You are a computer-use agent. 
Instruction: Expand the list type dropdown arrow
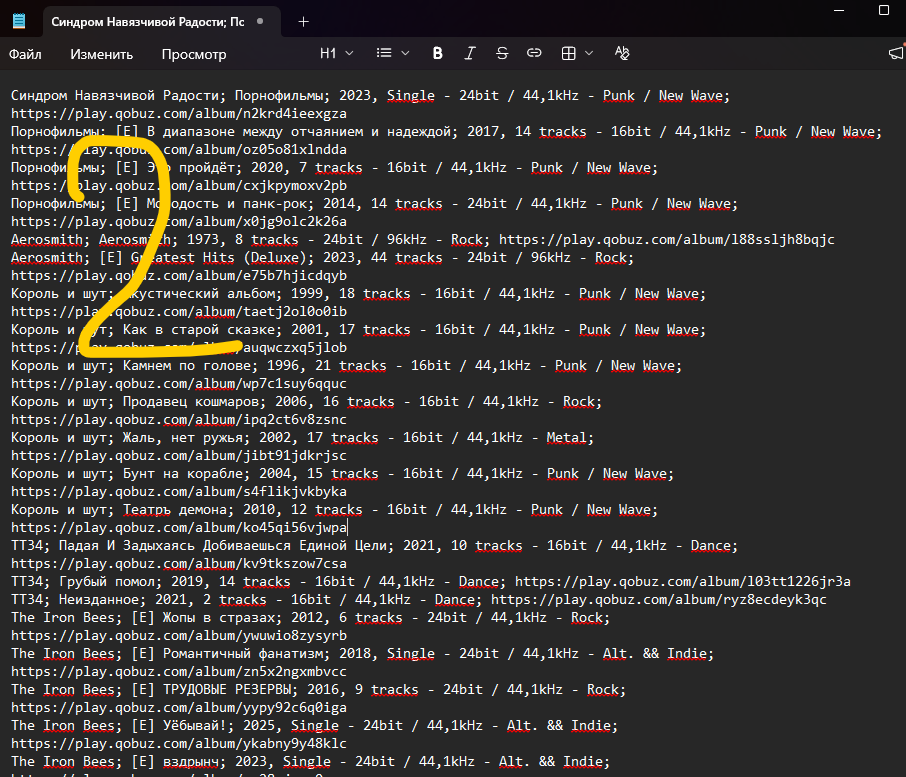coord(405,53)
